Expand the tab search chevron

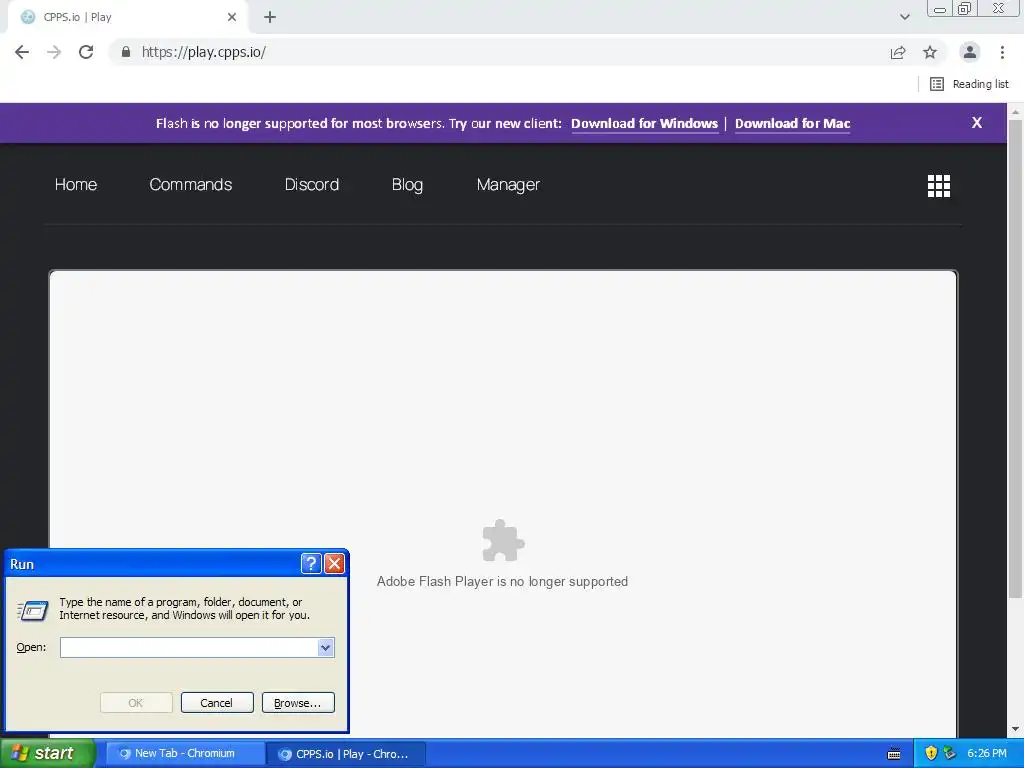click(904, 17)
